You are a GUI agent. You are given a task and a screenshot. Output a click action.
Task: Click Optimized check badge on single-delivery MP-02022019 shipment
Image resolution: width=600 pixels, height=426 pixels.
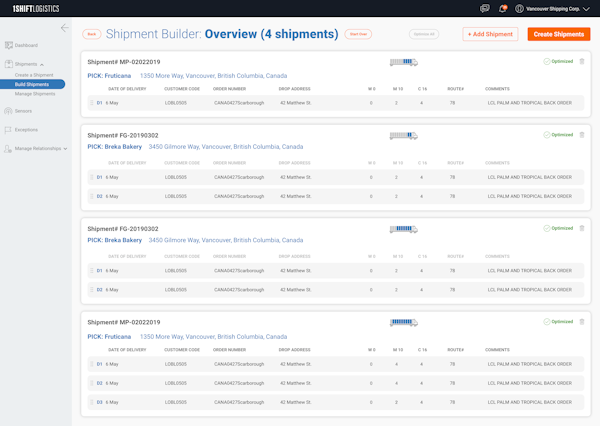558,61
